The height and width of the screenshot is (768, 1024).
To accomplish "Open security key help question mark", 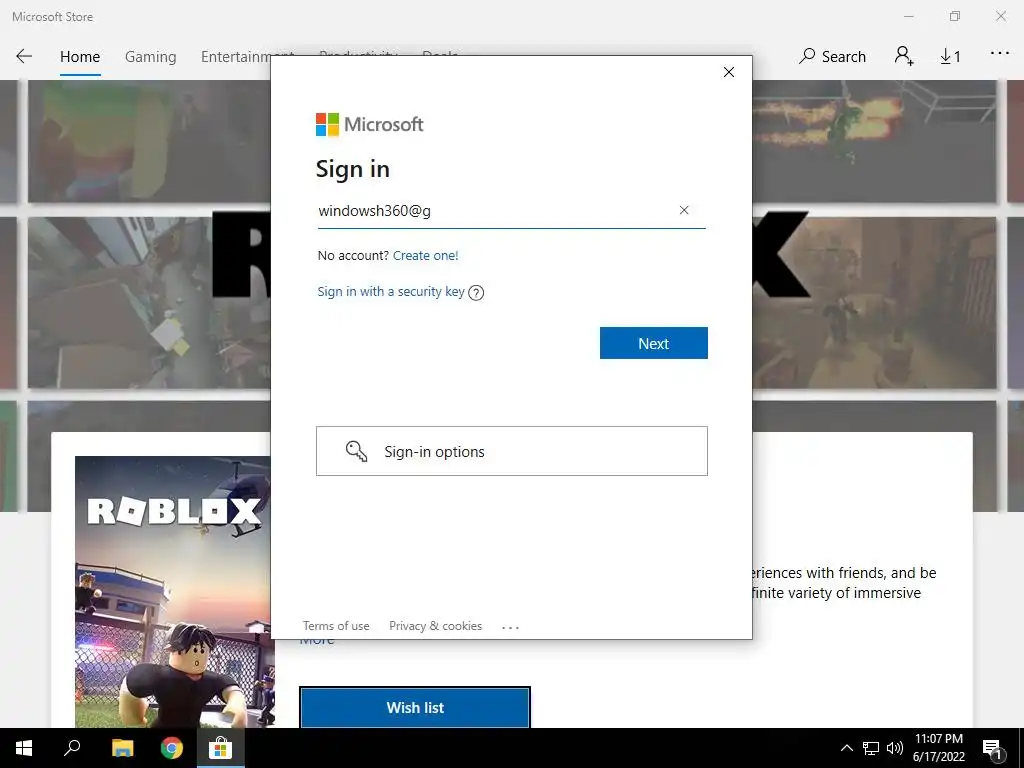I will (476, 293).
